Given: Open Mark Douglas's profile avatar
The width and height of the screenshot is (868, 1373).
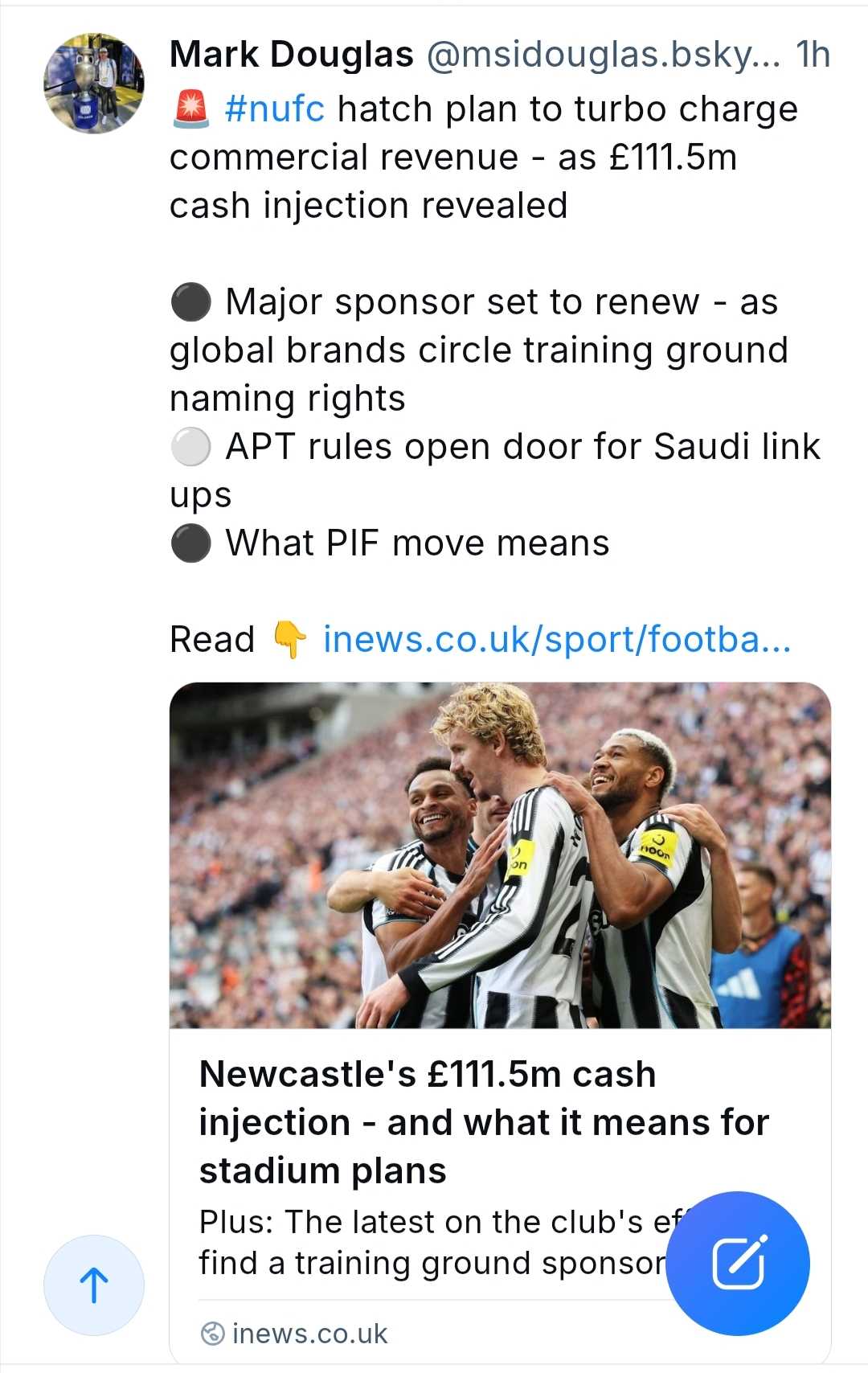Looking at the screenshot, I should pos(94,84).
